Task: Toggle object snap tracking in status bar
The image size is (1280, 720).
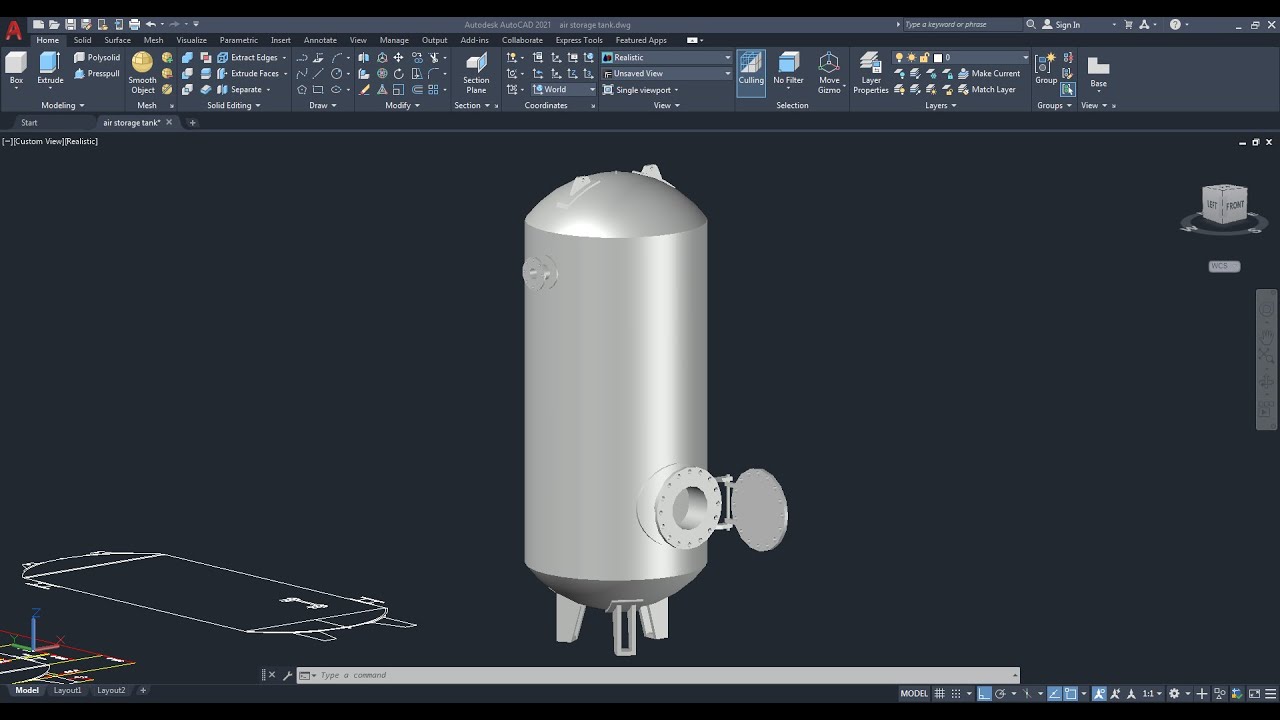Action: (x=1054, y=694)
